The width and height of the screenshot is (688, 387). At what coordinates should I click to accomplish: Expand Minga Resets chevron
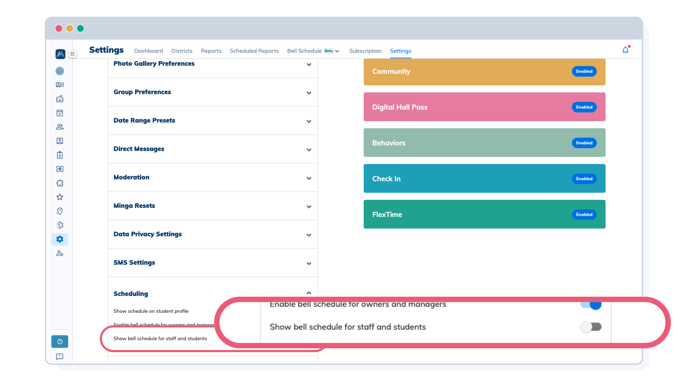tap(309, 207)
